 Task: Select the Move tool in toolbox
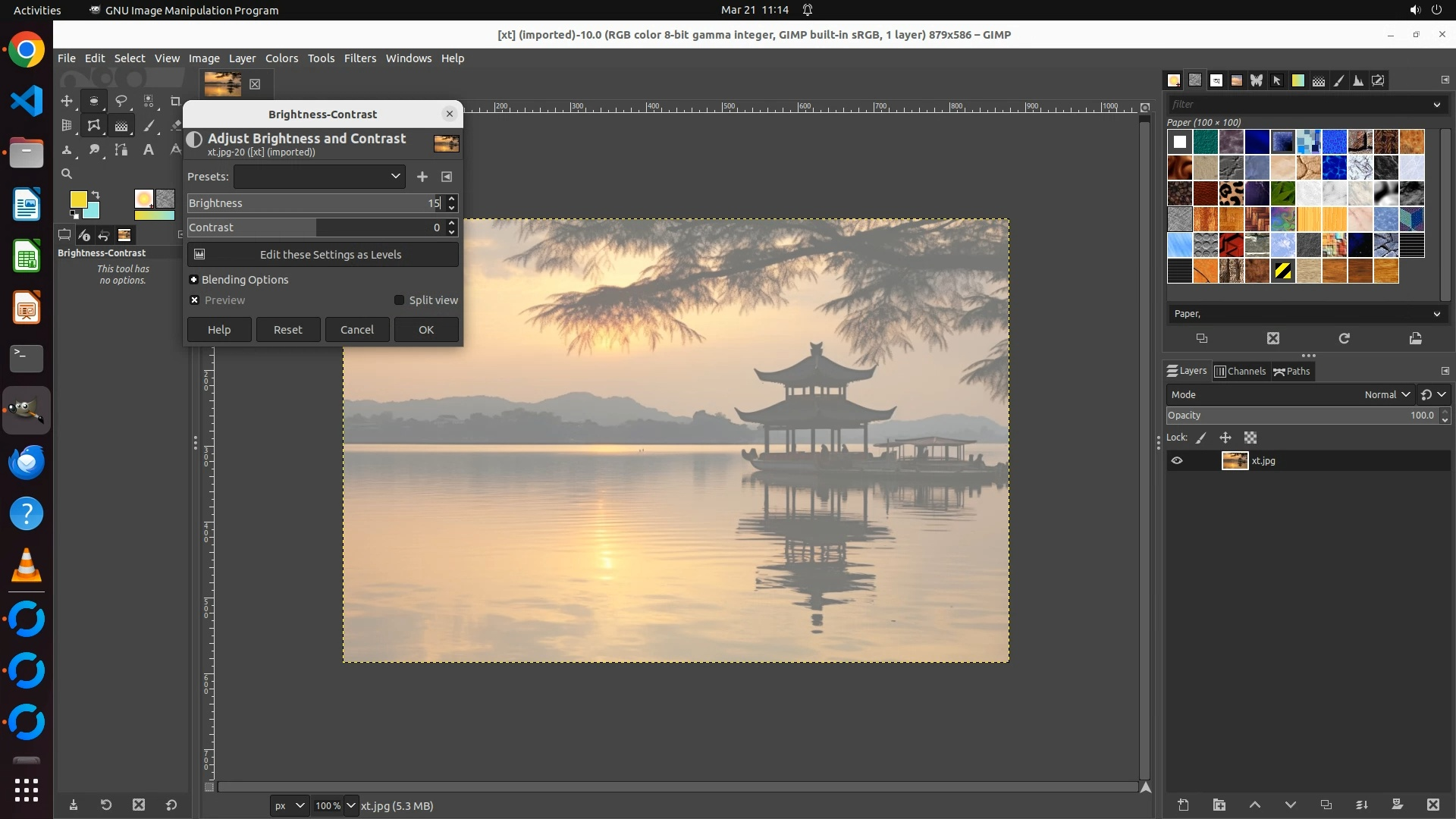67,101
